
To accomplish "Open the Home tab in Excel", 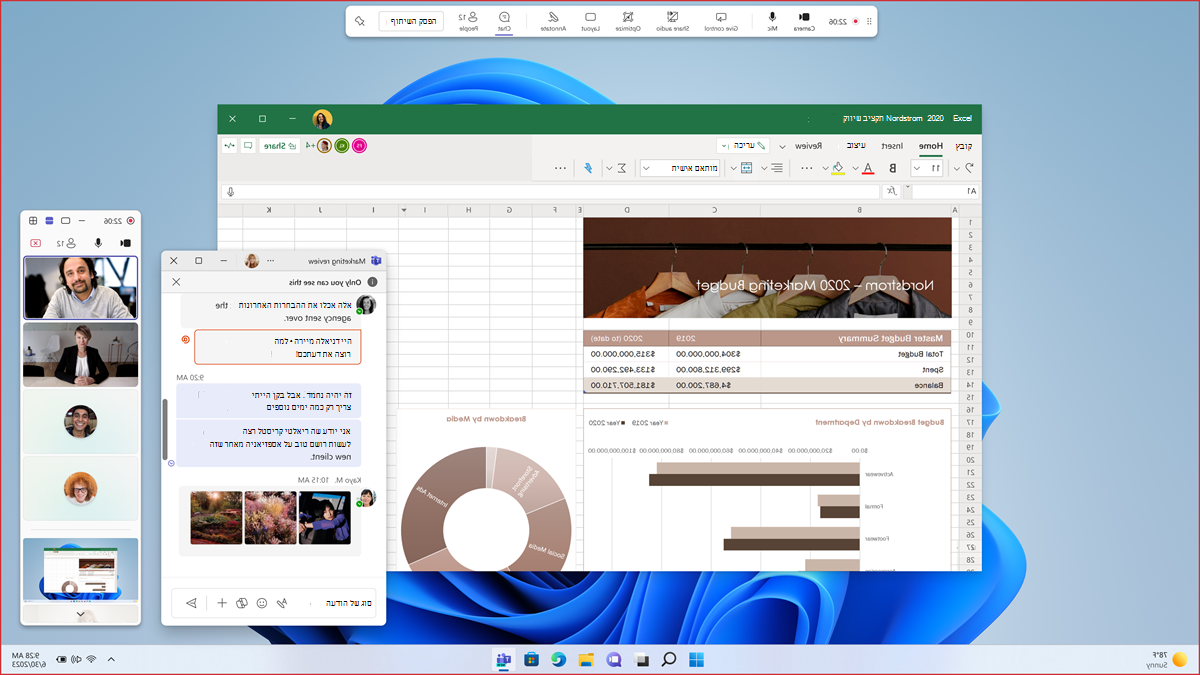I will click(930, 146).
